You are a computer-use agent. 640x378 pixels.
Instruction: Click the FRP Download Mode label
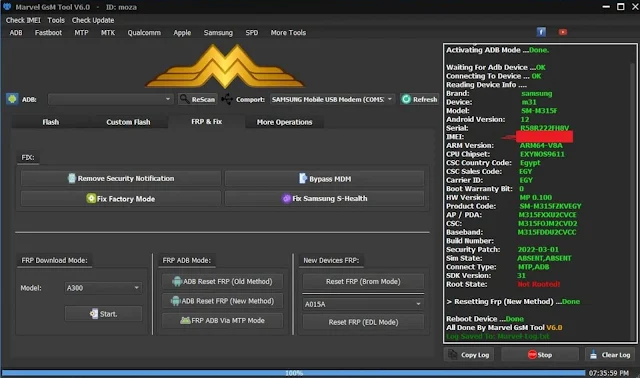(54, 260)
